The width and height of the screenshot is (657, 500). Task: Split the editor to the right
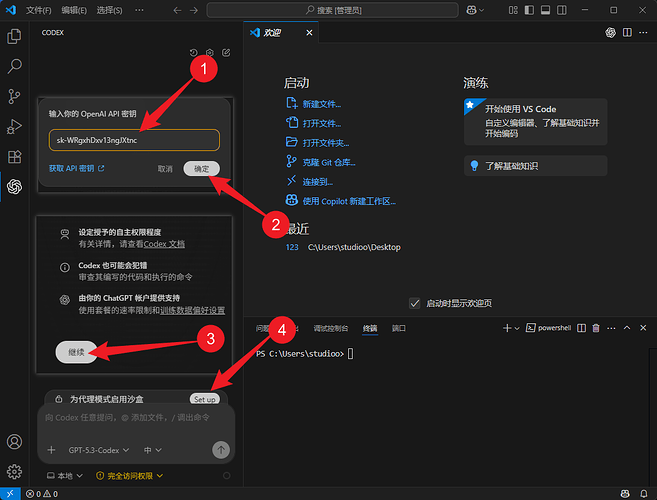point(627,32)
